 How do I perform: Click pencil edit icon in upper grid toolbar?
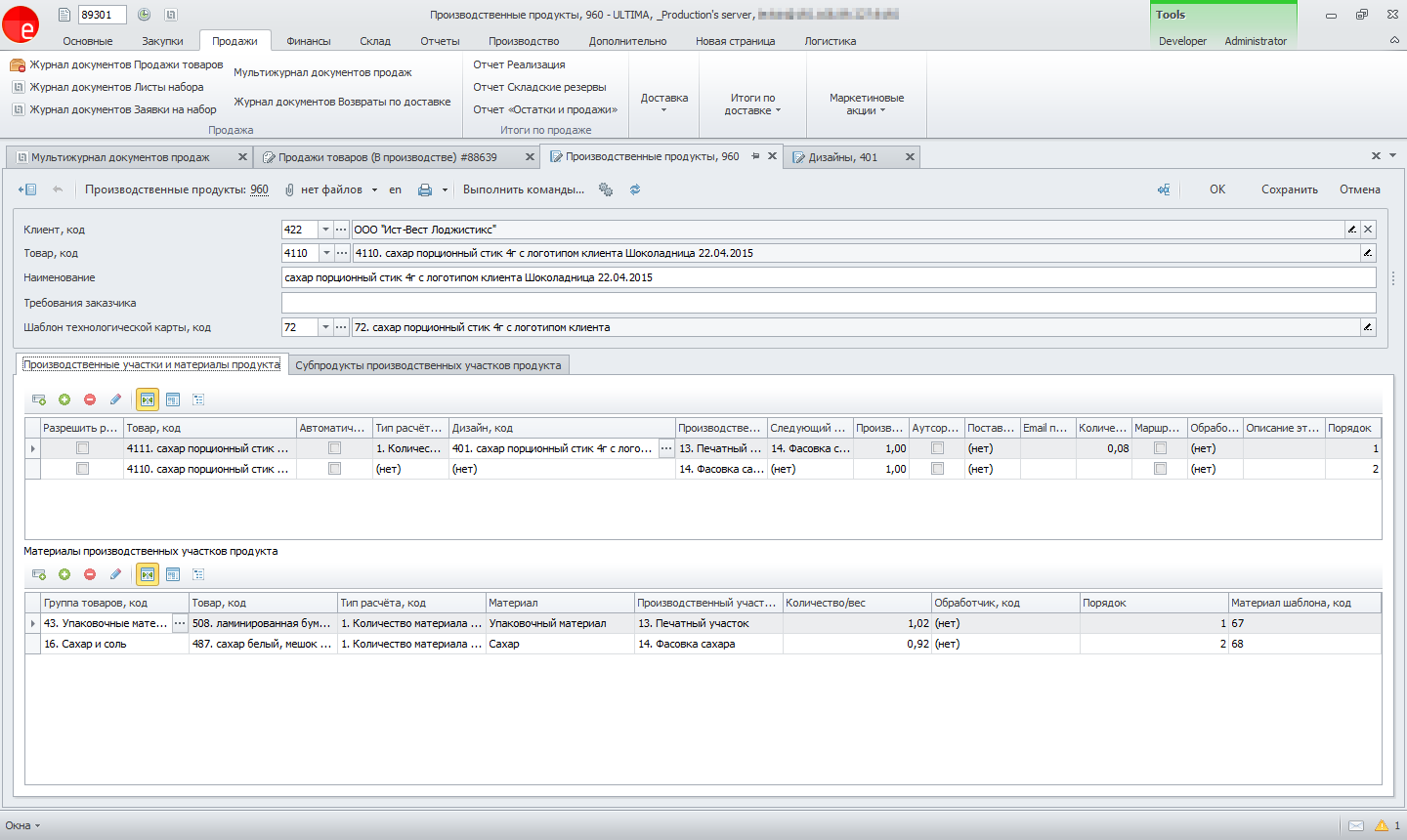(115, 399)
